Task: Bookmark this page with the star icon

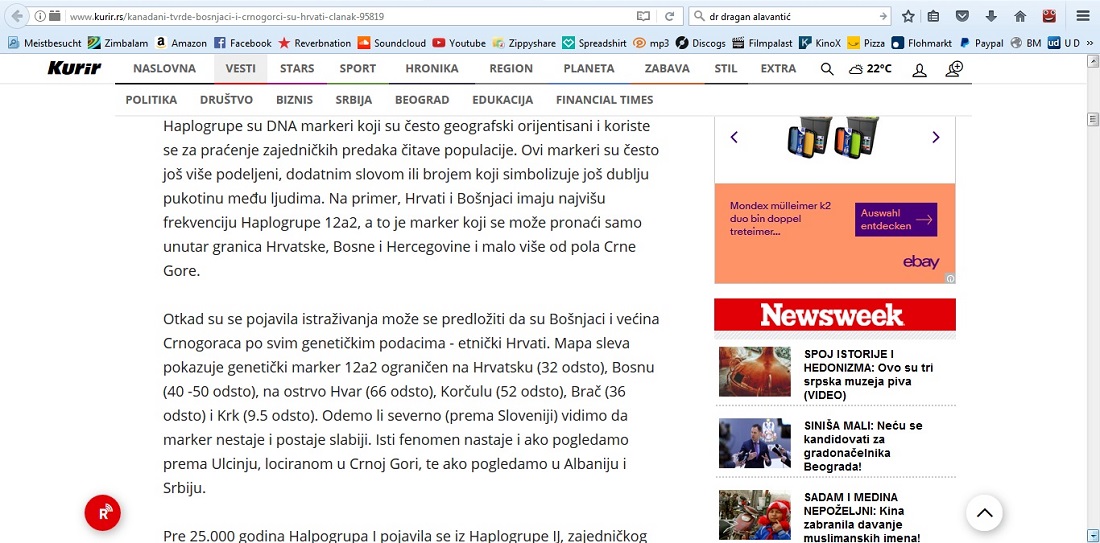Action: tap(908, 16)
